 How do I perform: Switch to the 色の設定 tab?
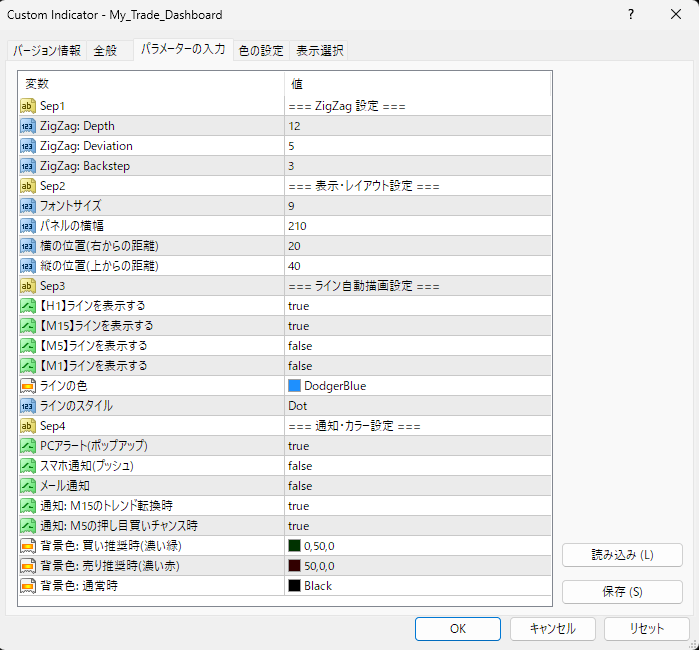pos(261,51)
